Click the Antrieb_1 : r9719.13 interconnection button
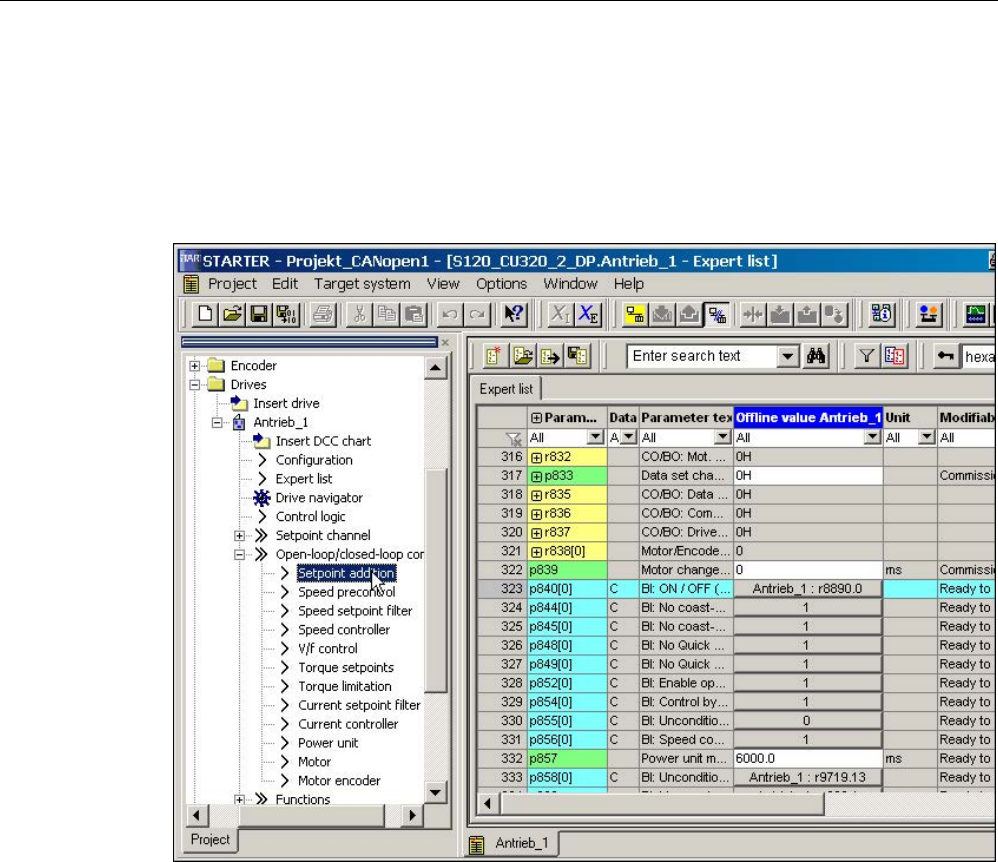Screen dimensions: 998x862 (x=807, y=777)
